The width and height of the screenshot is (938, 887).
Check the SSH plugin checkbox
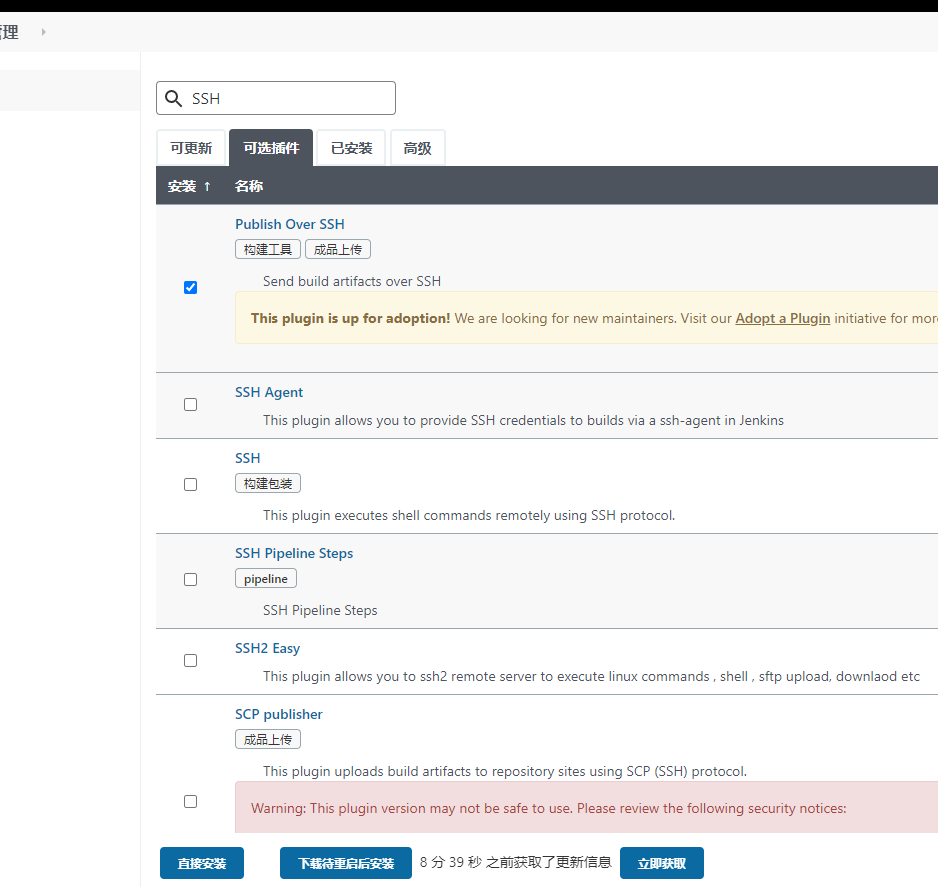(x=190, y=484)
